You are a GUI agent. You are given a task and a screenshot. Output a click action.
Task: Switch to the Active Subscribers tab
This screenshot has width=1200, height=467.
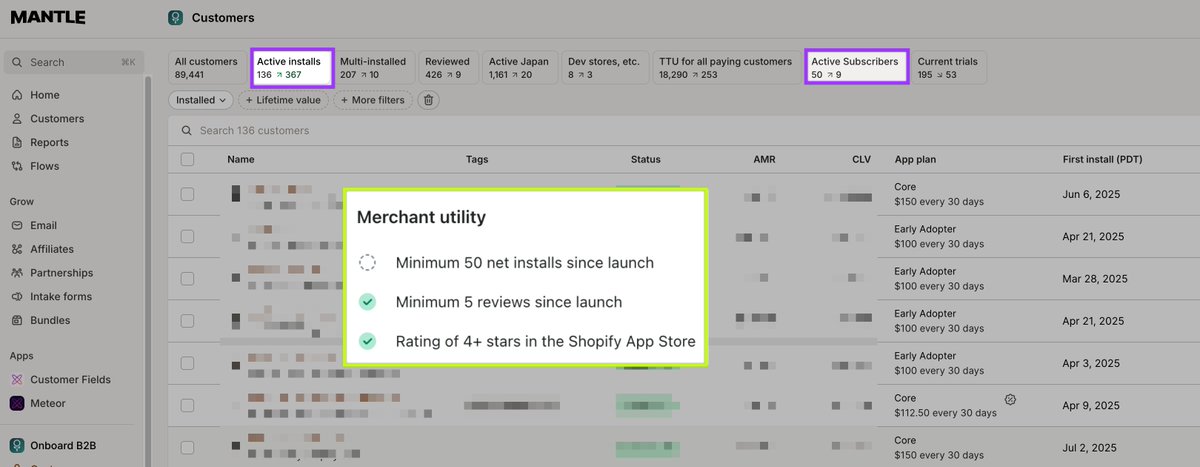click(x=857, y=67)
